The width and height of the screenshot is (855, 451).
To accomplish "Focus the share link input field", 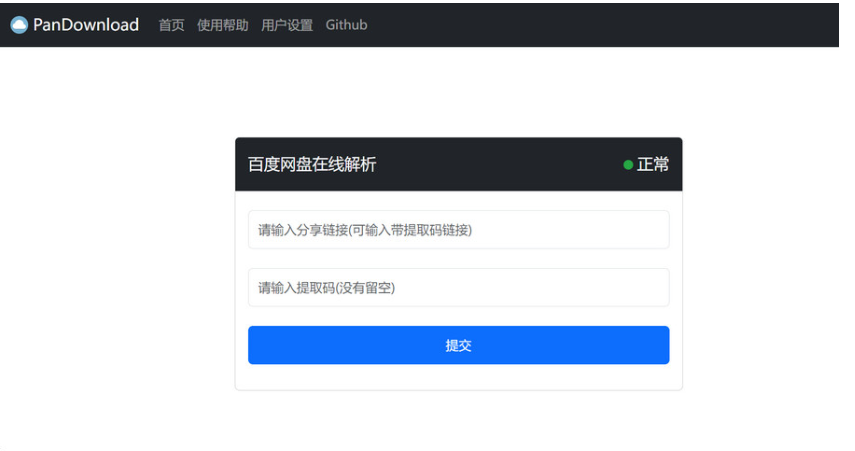I will [x=459, y=230].
